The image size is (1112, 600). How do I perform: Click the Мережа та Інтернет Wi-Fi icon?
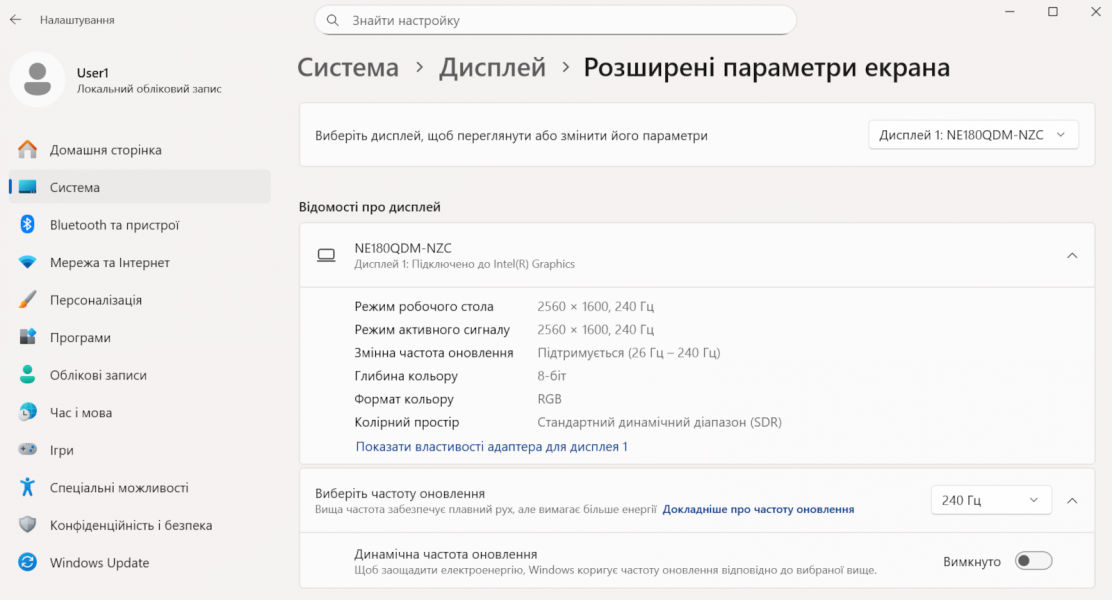pyautogui.click(x=28, y=263)
